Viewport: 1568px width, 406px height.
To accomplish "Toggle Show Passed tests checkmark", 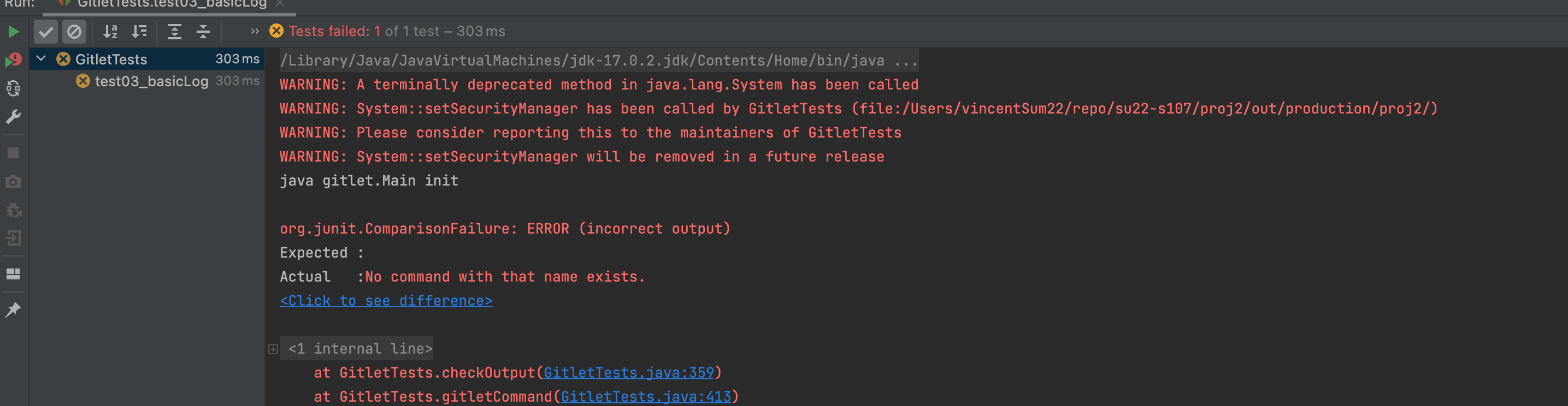I will pyautogui.click(x=46, y=32).
